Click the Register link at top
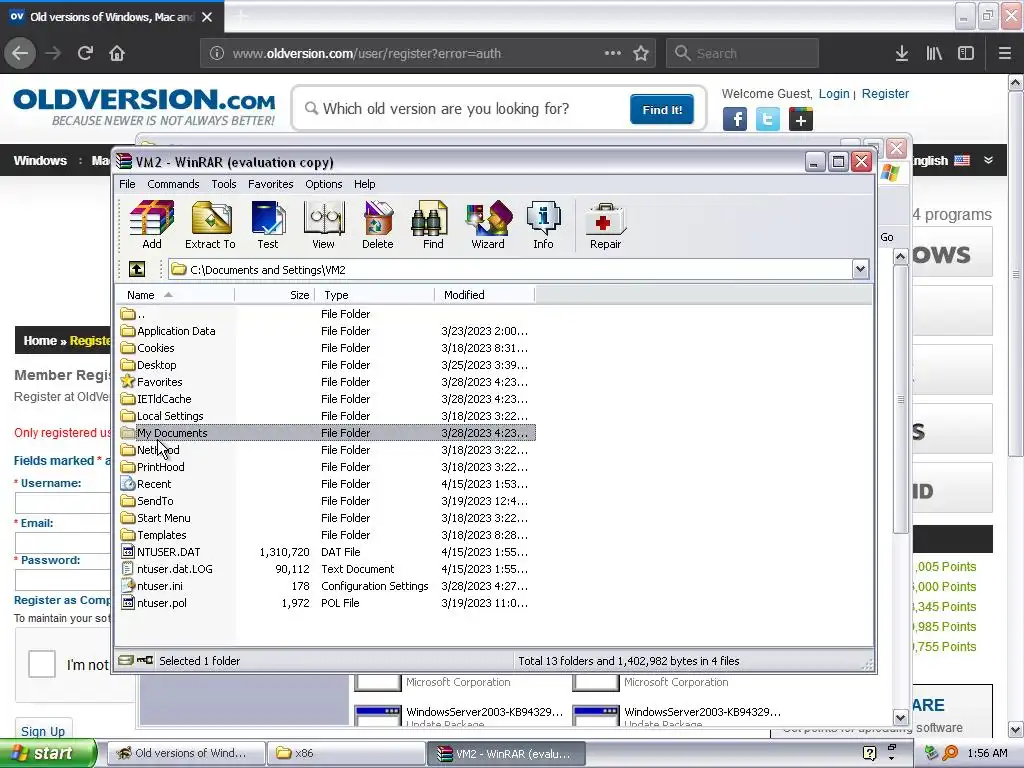This screenshot has width=1024, height=768. (885, 93)
